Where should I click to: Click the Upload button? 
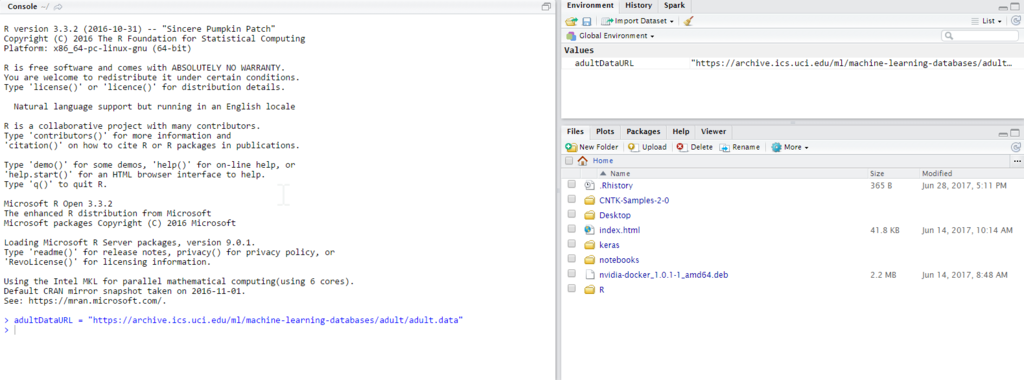coord(647,148)
